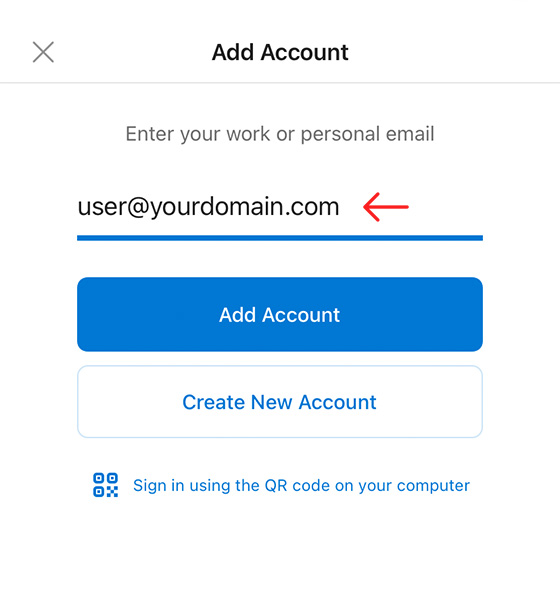The width and height of the screenshot is (560, 593).
Task: Place cursor after .com in email field
Action: [x=341, y=207]
